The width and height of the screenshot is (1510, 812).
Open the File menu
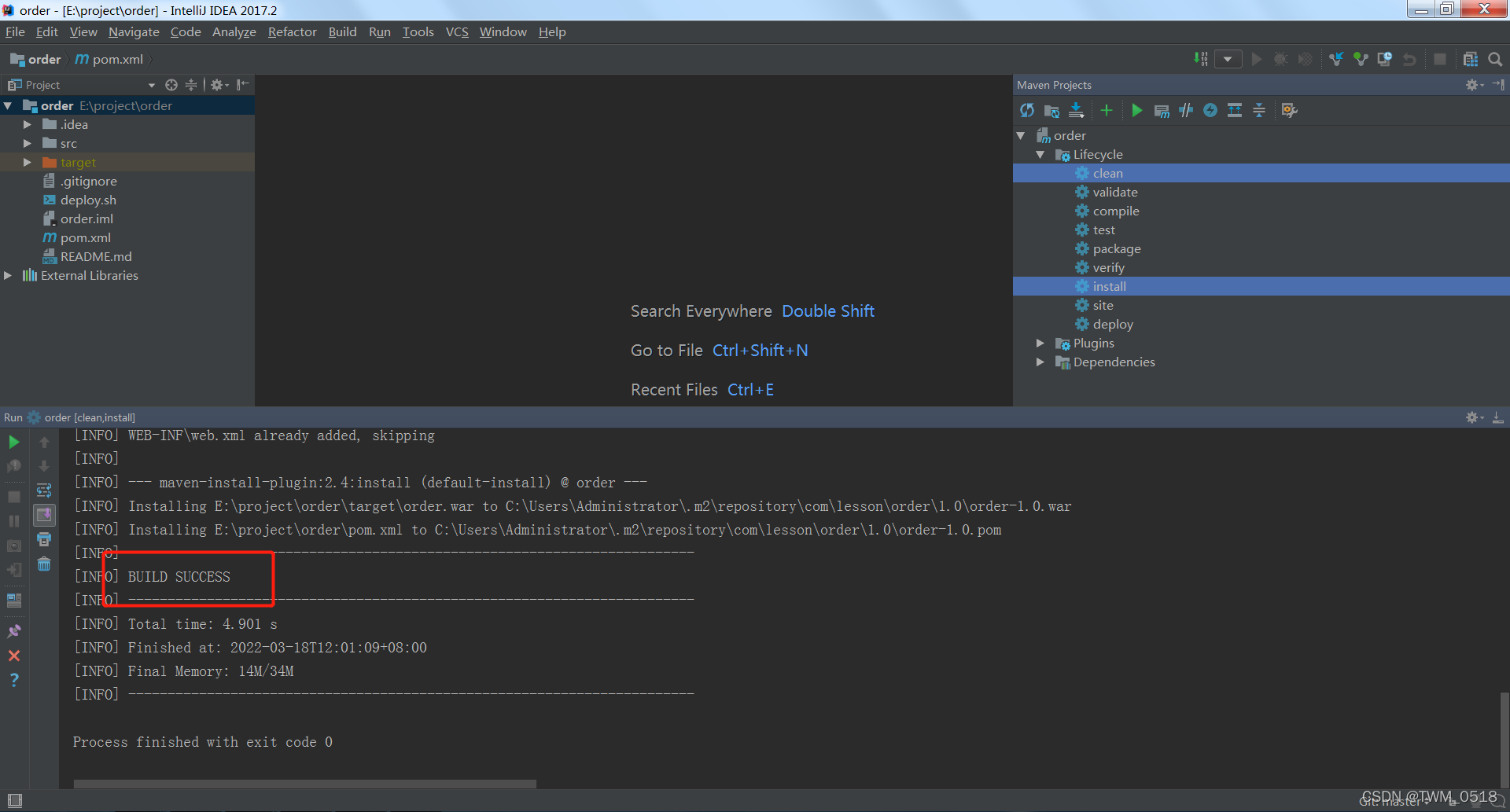pyautogui.click(x=15, y=32)
